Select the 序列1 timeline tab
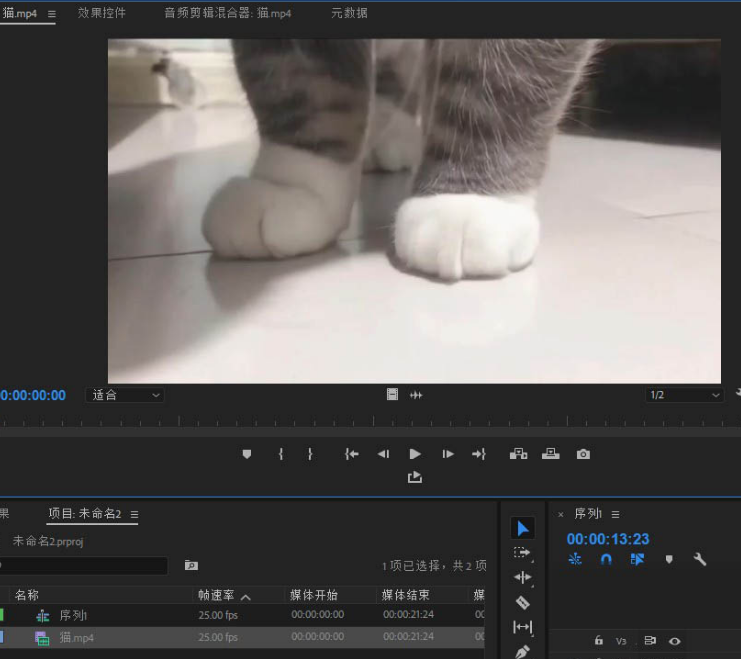 point(588,513)
